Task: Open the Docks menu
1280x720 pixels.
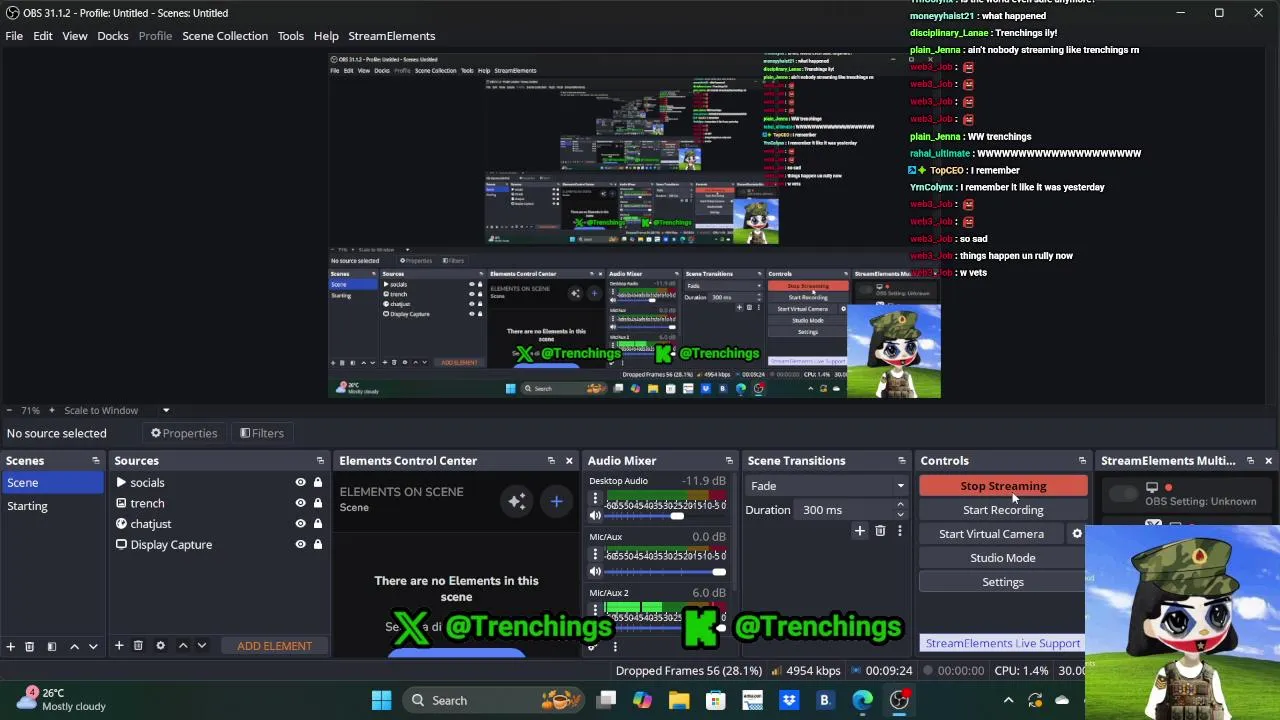Action: tap(113, 36)
